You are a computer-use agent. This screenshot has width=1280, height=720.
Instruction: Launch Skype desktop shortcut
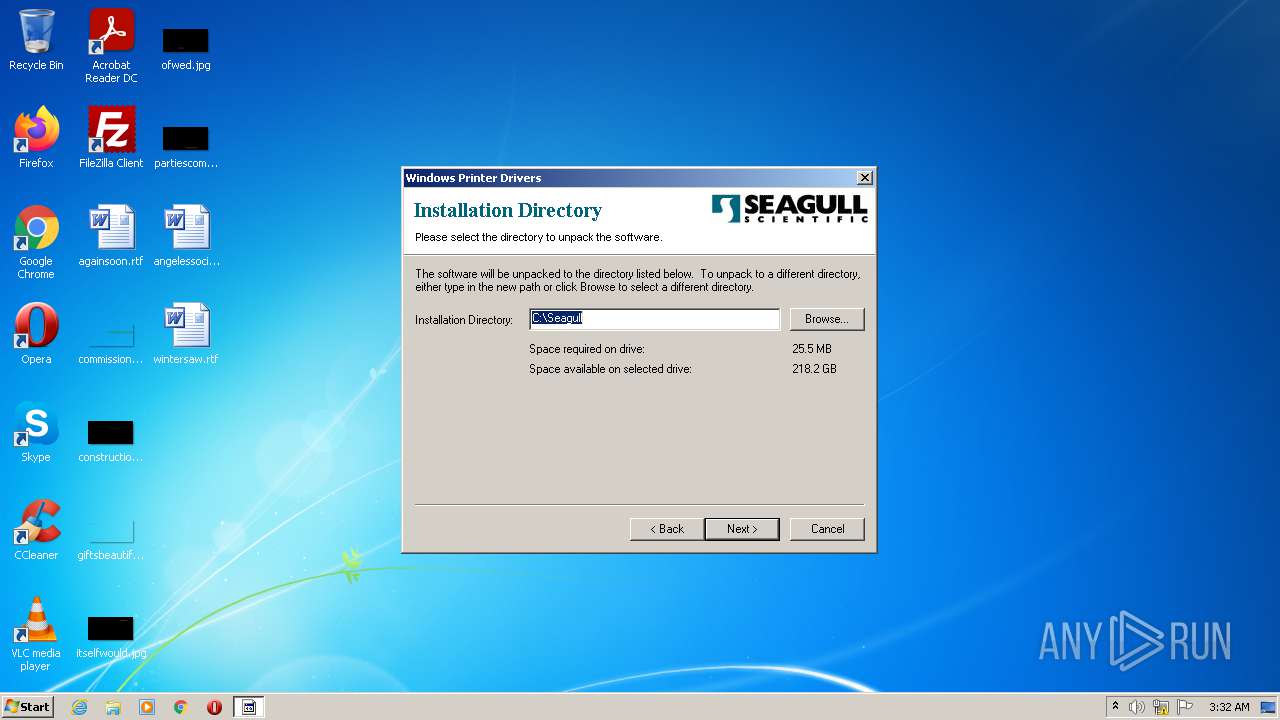[36, 432]
